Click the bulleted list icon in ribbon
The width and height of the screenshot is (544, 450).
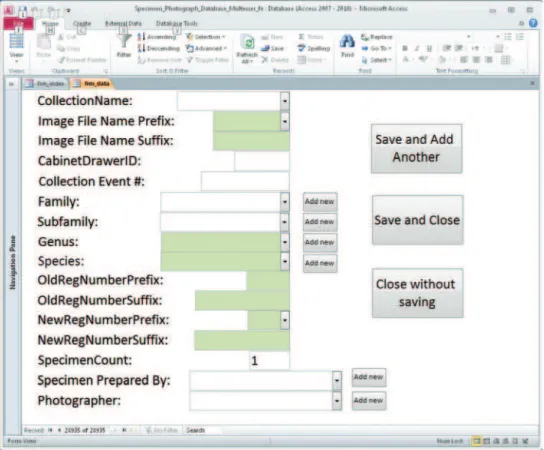(x=508, y=37)
